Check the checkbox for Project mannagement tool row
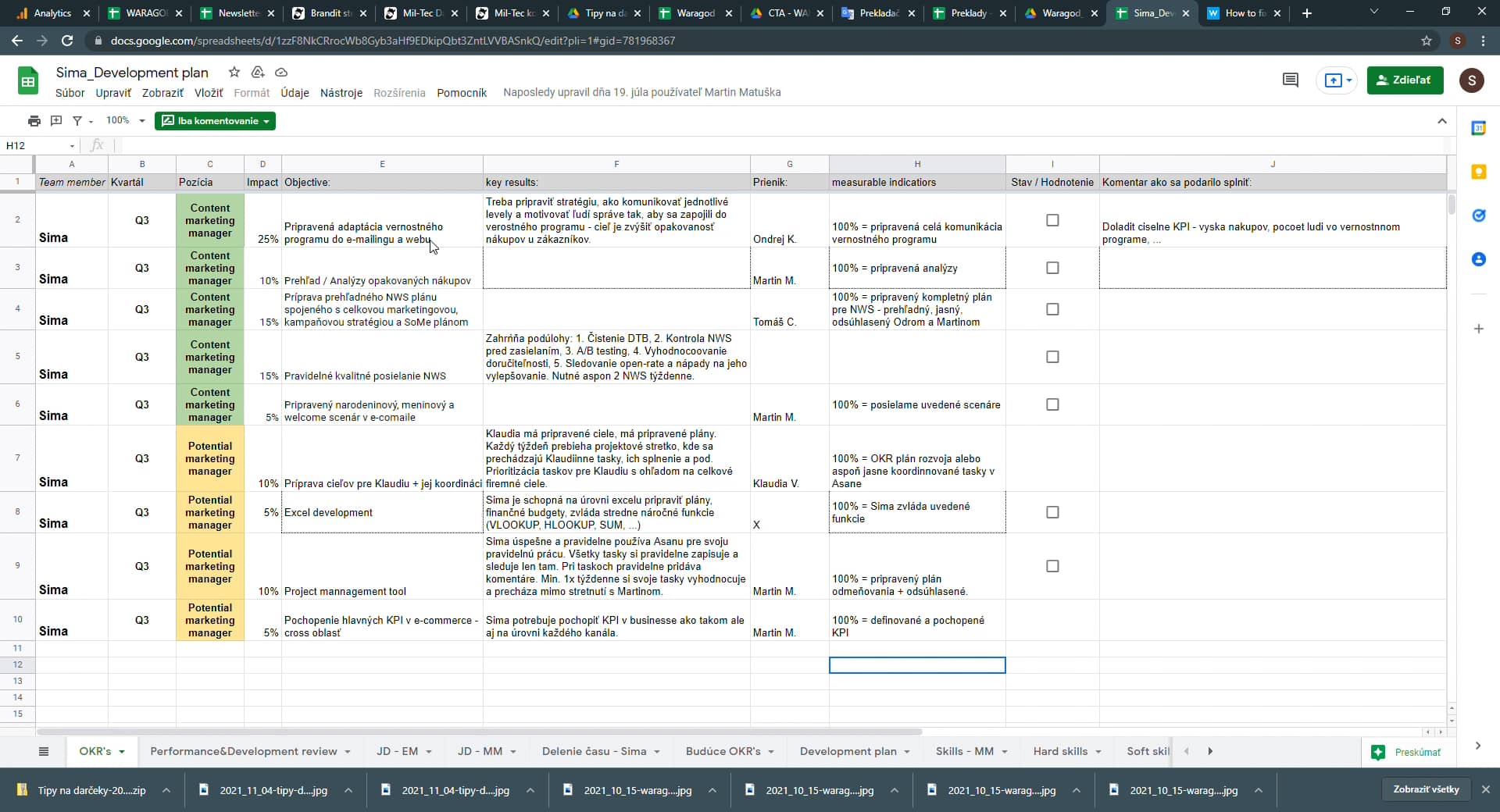1500x812 pixels. tap(1052, 566)
